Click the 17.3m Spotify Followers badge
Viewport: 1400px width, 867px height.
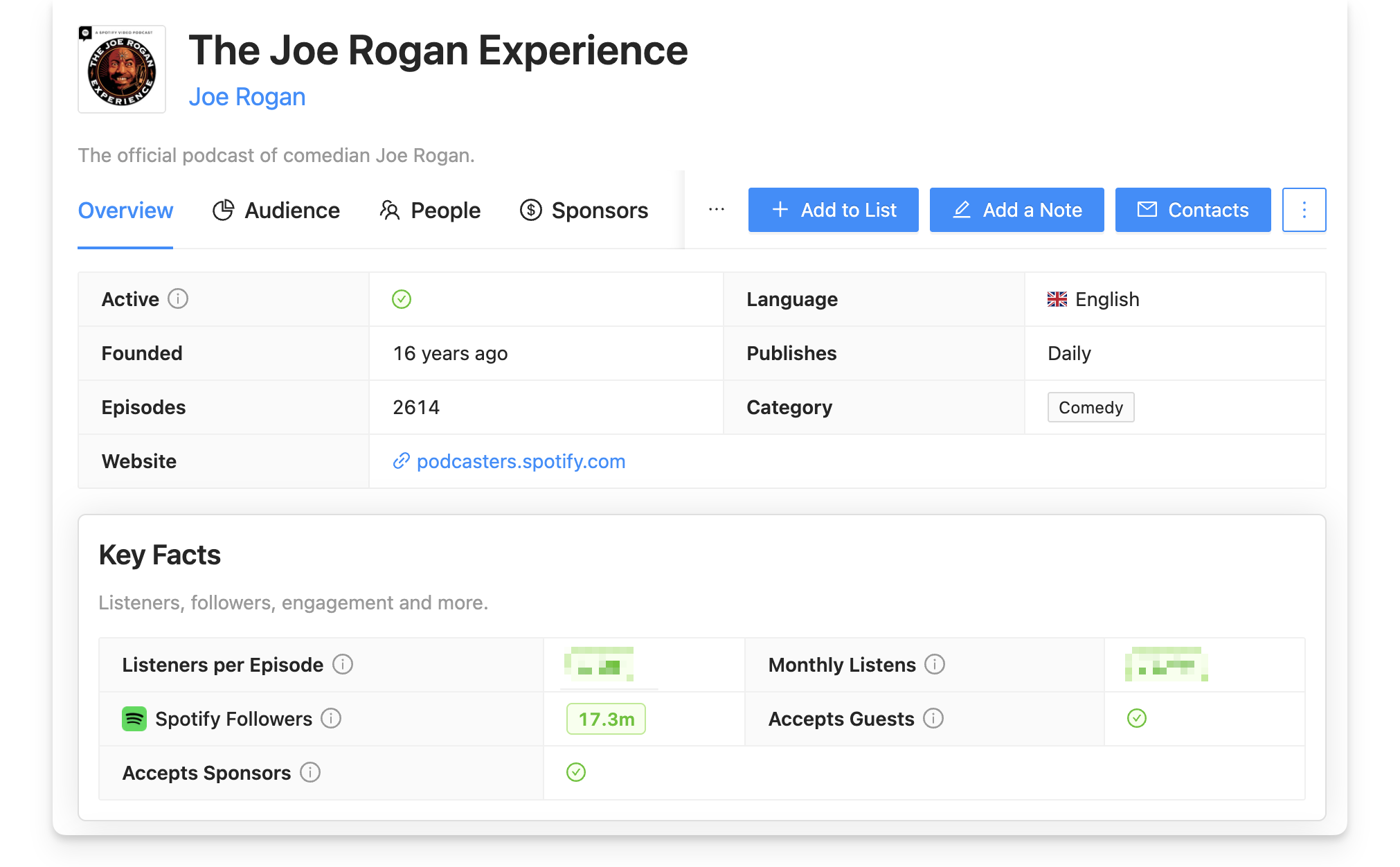tap(606, 719)
